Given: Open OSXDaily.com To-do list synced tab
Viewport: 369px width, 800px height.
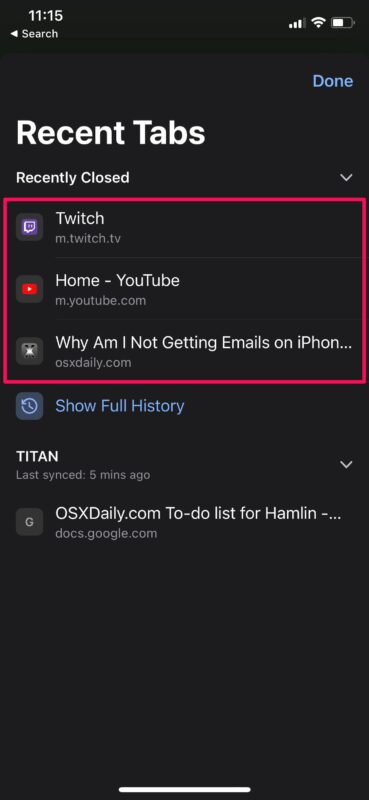Looking at the screenshot, I should pos(185,522).
